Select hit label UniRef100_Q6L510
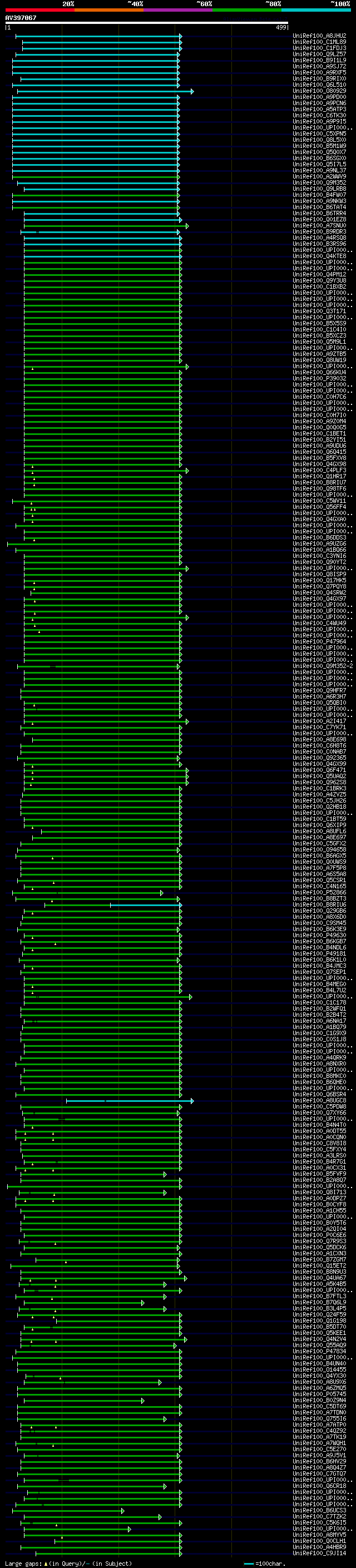 319,85
